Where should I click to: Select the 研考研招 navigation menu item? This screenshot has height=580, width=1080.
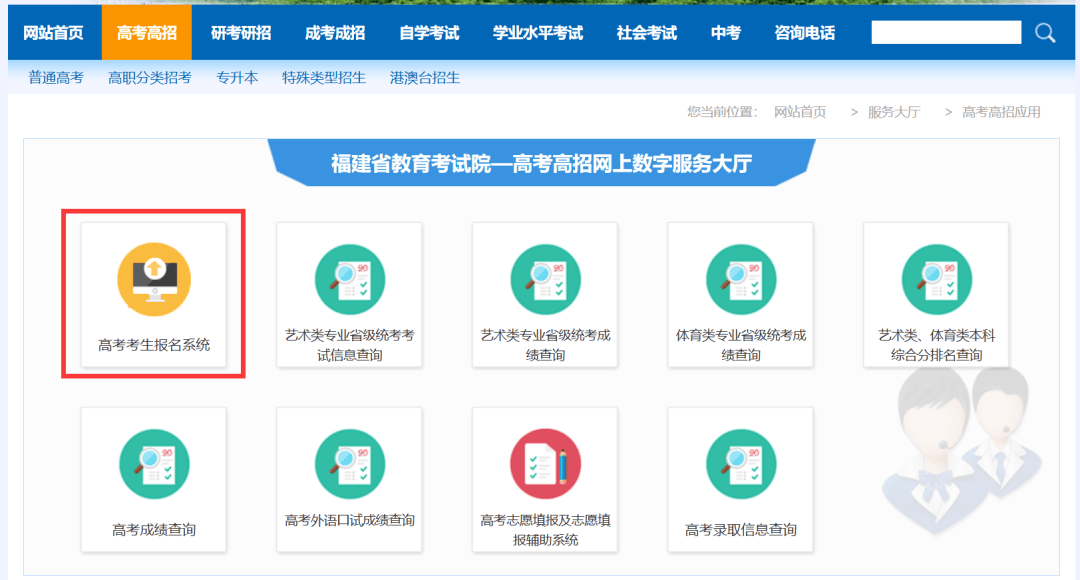241,33
